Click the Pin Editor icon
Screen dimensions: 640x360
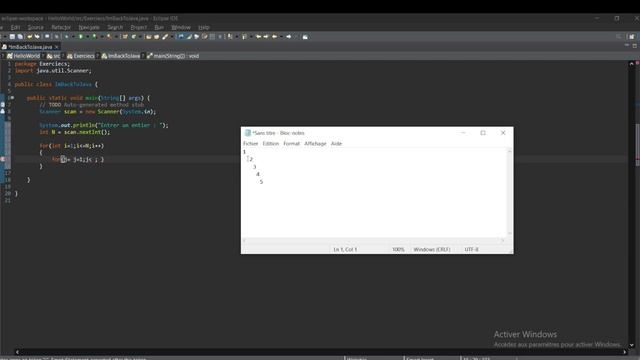coord(305,37)
